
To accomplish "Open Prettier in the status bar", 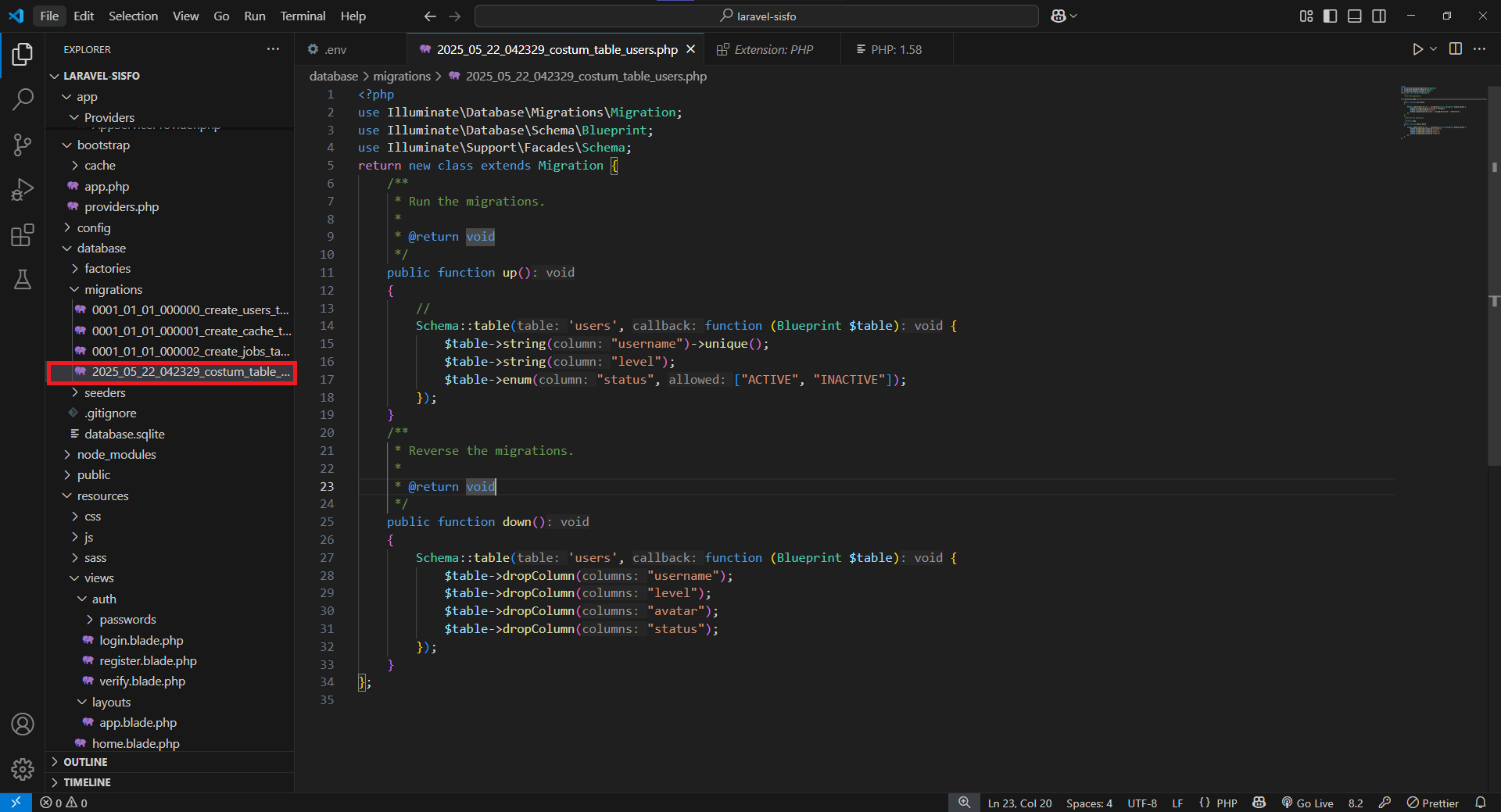I will pos(1434,803).
